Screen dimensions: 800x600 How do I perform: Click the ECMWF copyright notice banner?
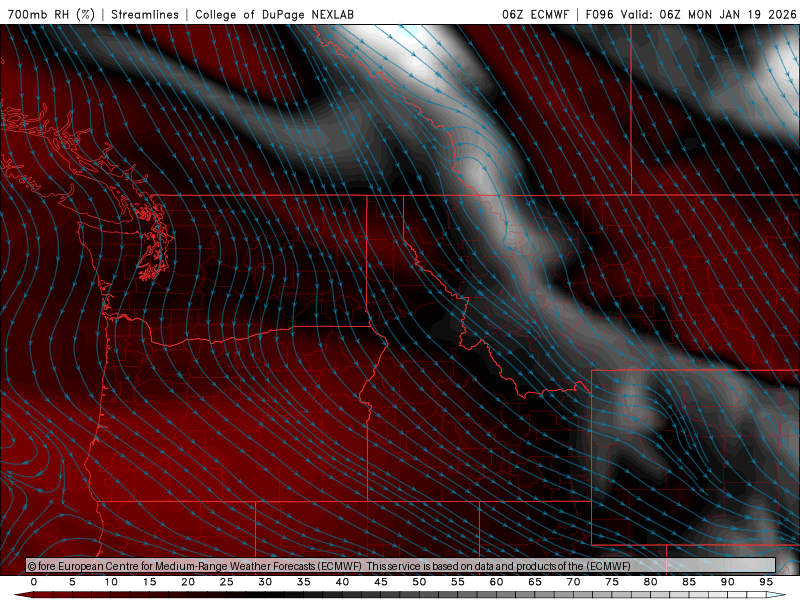401,566
